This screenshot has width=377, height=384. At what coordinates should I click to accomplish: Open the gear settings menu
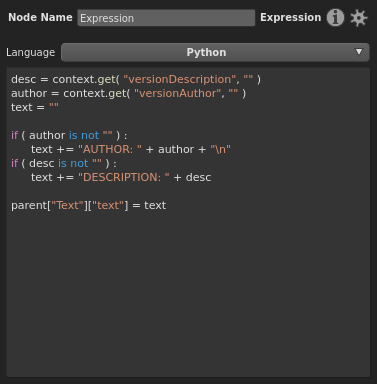click(359, 18)
